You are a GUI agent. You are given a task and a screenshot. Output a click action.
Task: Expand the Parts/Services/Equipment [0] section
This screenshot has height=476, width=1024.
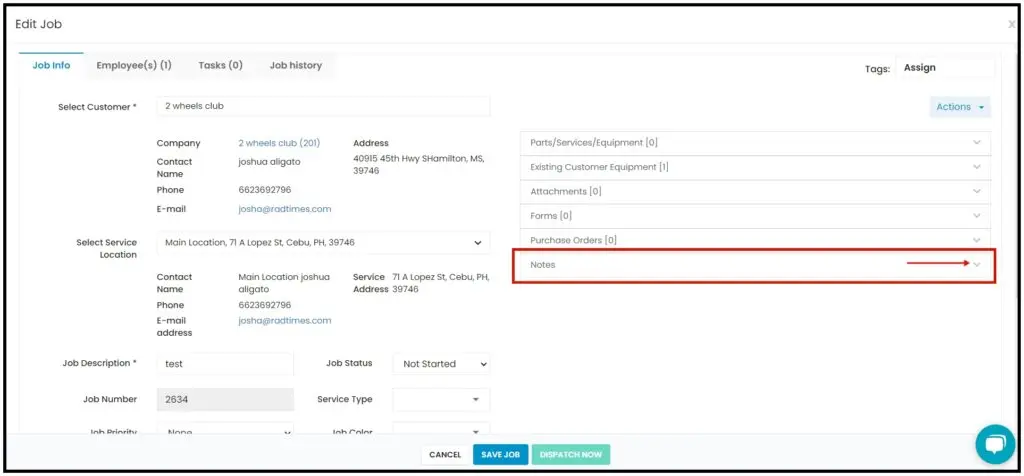point(755,143)
